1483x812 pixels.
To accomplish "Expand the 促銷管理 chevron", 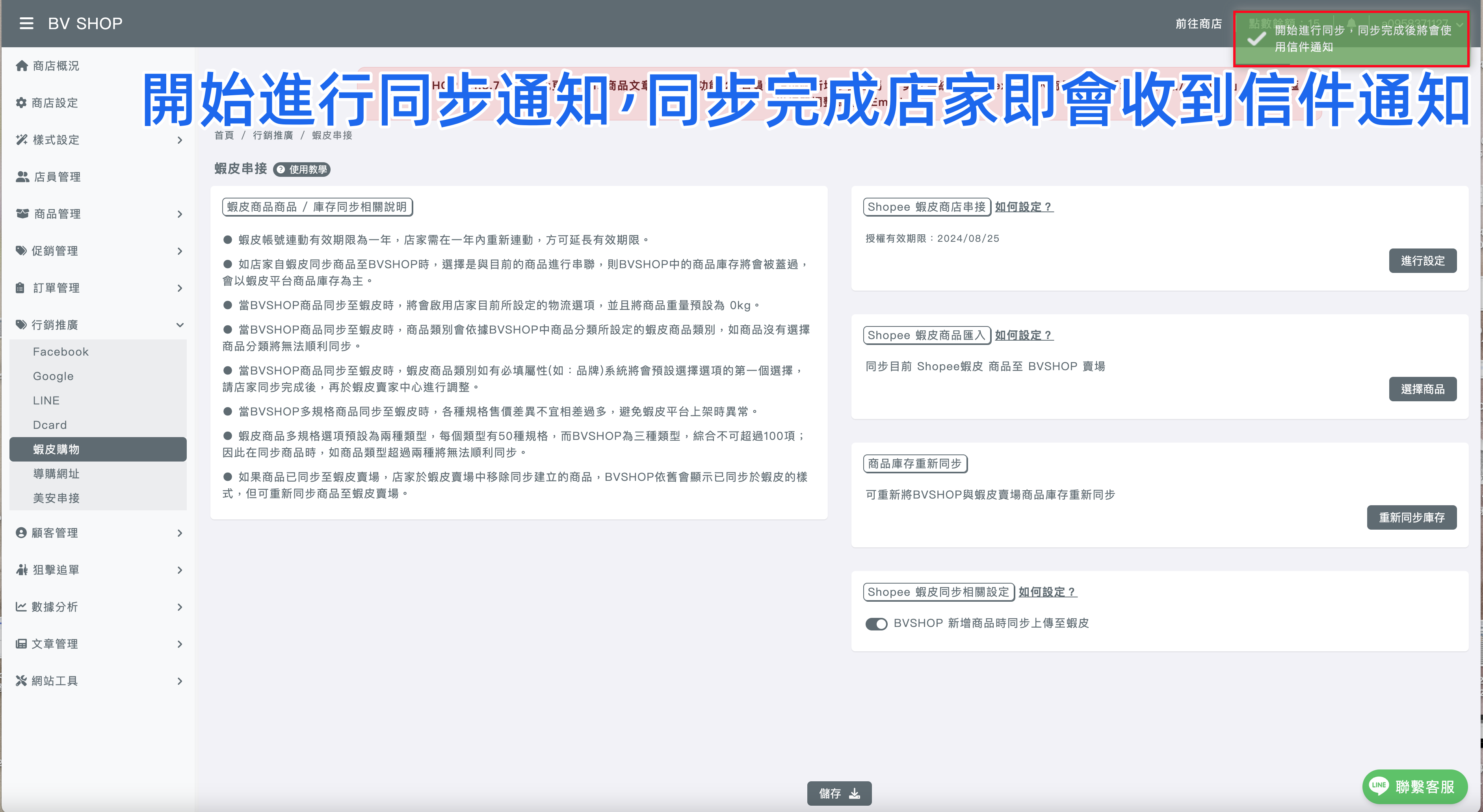I will tap(180, 251).
